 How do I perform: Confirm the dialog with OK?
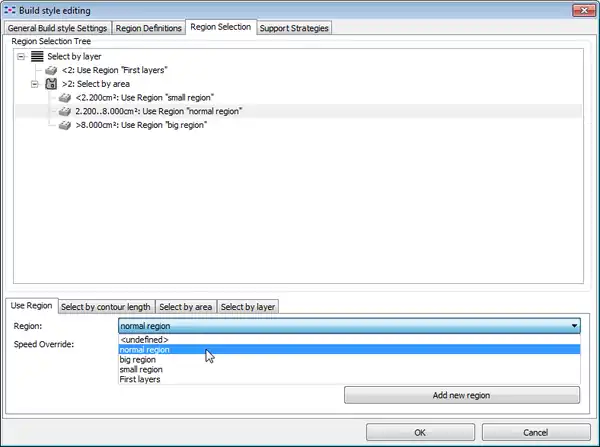pyautogui.click(x=419, y=432)
